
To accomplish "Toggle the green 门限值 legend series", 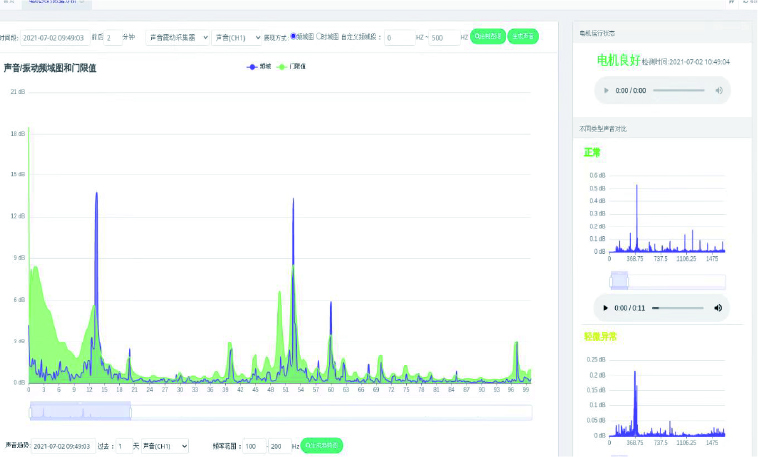I will (x=292, y=66).
